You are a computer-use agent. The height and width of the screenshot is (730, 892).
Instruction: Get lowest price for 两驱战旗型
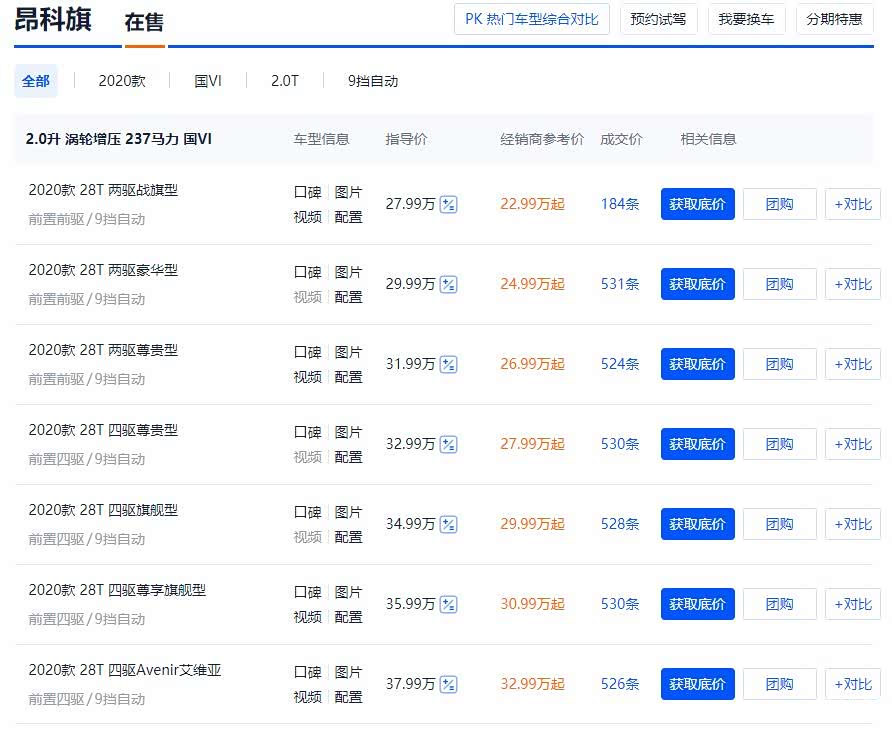(x=697, y=204)
